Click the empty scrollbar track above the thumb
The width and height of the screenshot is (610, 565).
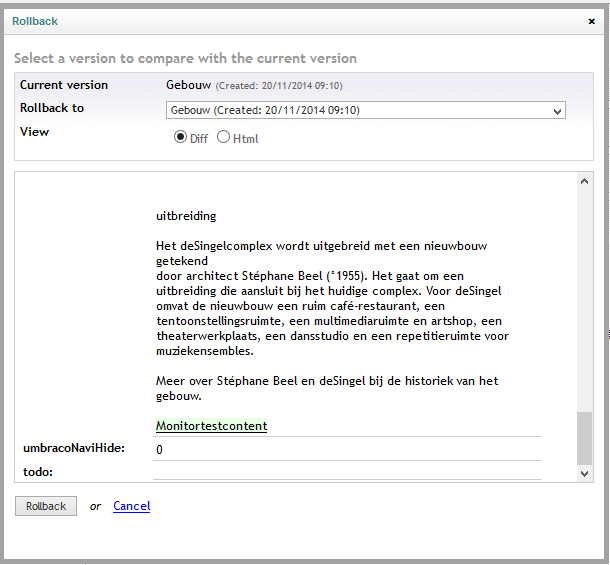[x=584, y=300]
